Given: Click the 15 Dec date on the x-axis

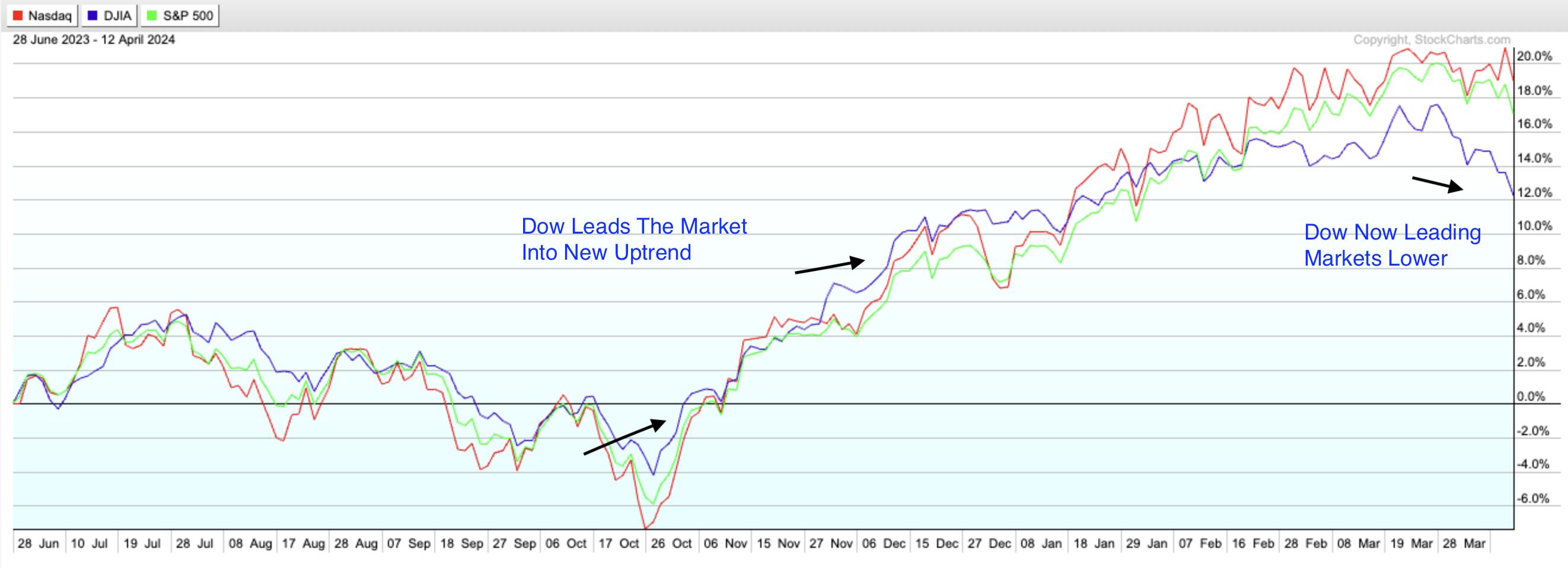Looking at the screenshot, I should tap(935, 544).
